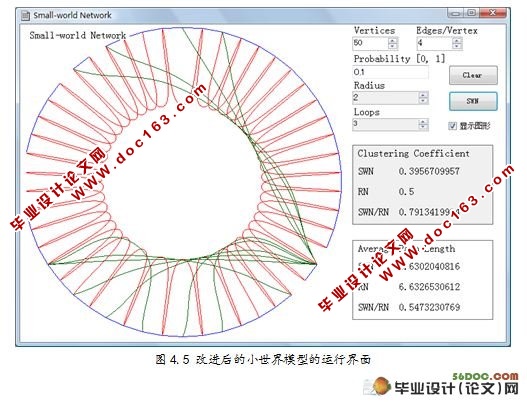Click the Probability input field
This screenshot has height=402, width=527.
(391, 72)
